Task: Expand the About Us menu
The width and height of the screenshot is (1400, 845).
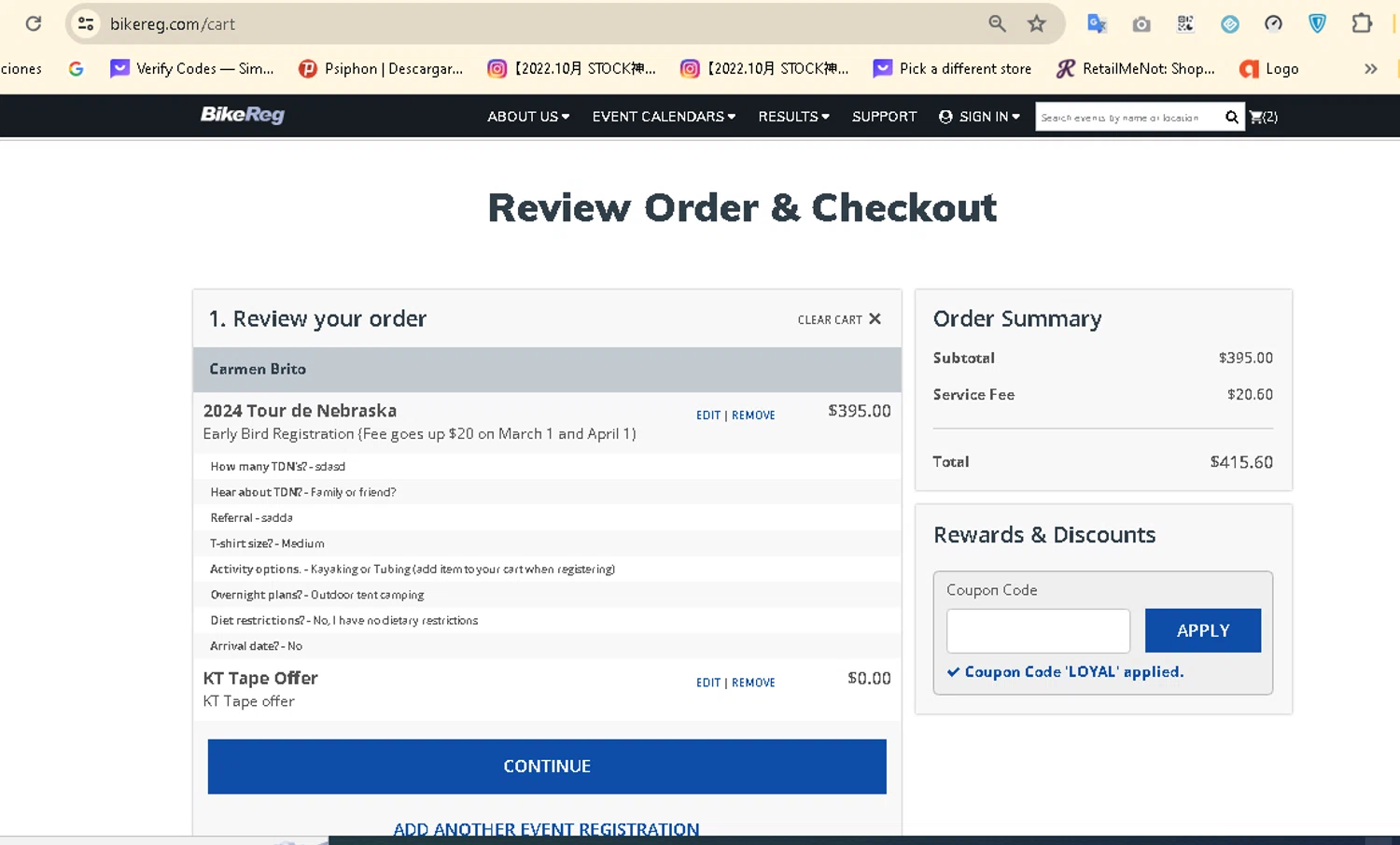Action: click(x=528, y=117)
